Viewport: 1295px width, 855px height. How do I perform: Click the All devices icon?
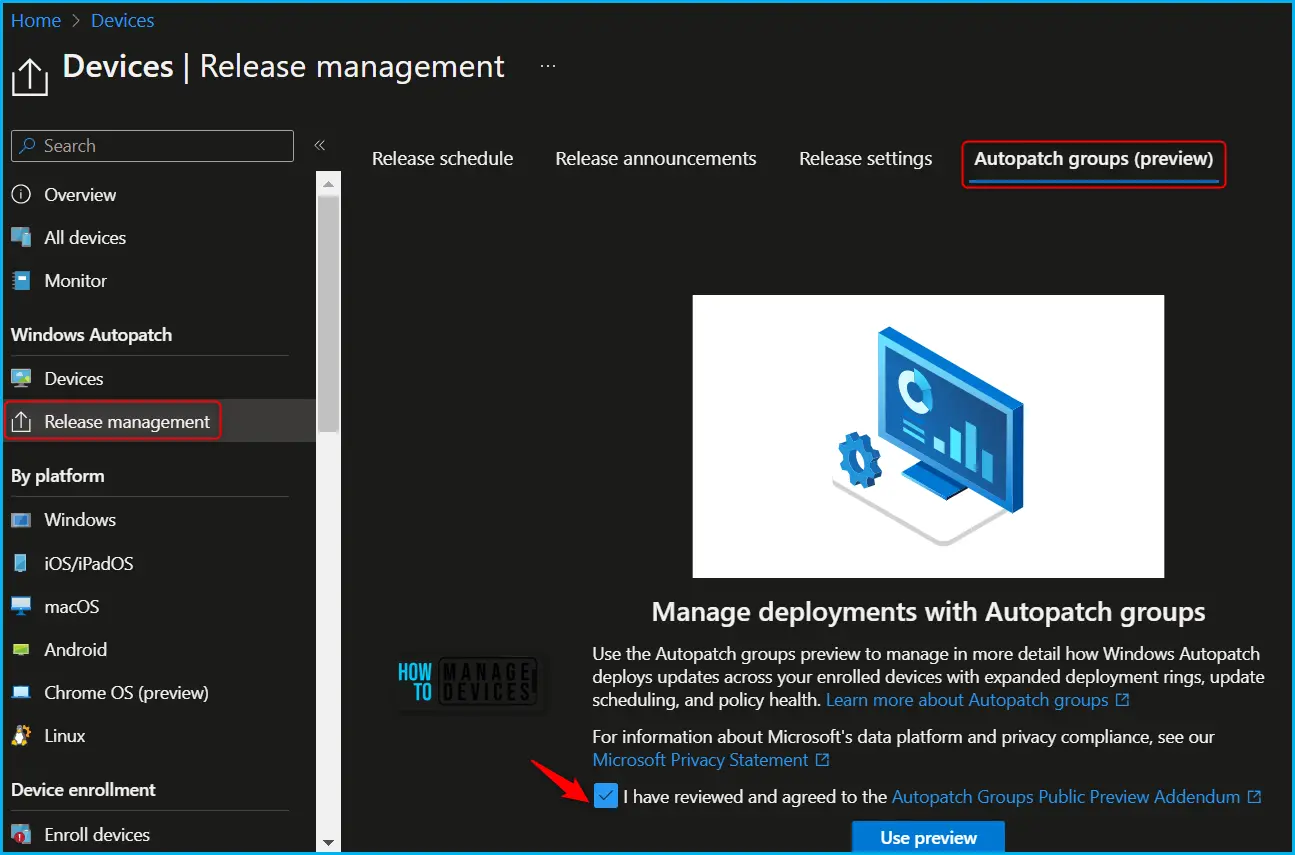21,238
